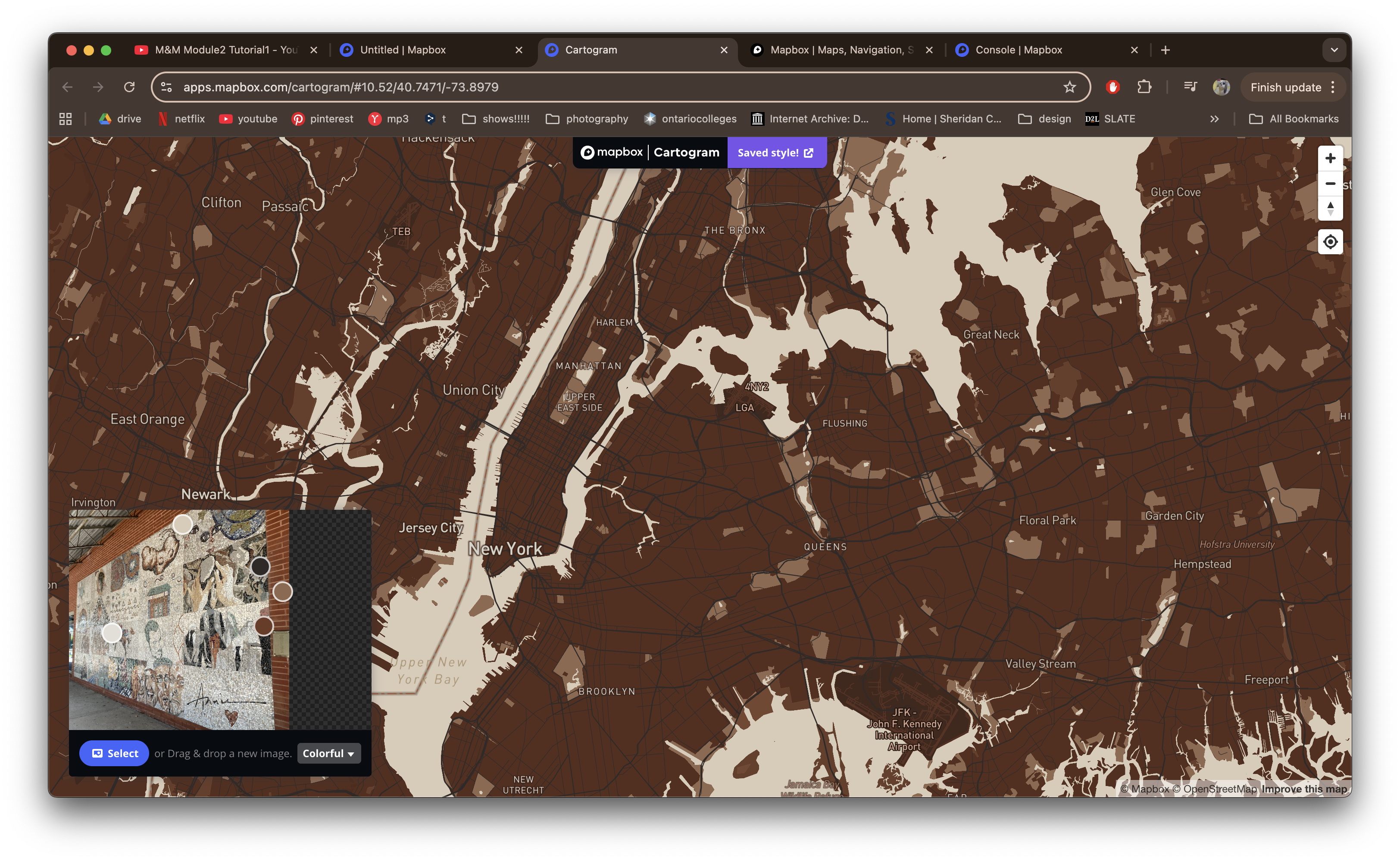
Task: Click the image icon inside the Select button
Action: 99,753
